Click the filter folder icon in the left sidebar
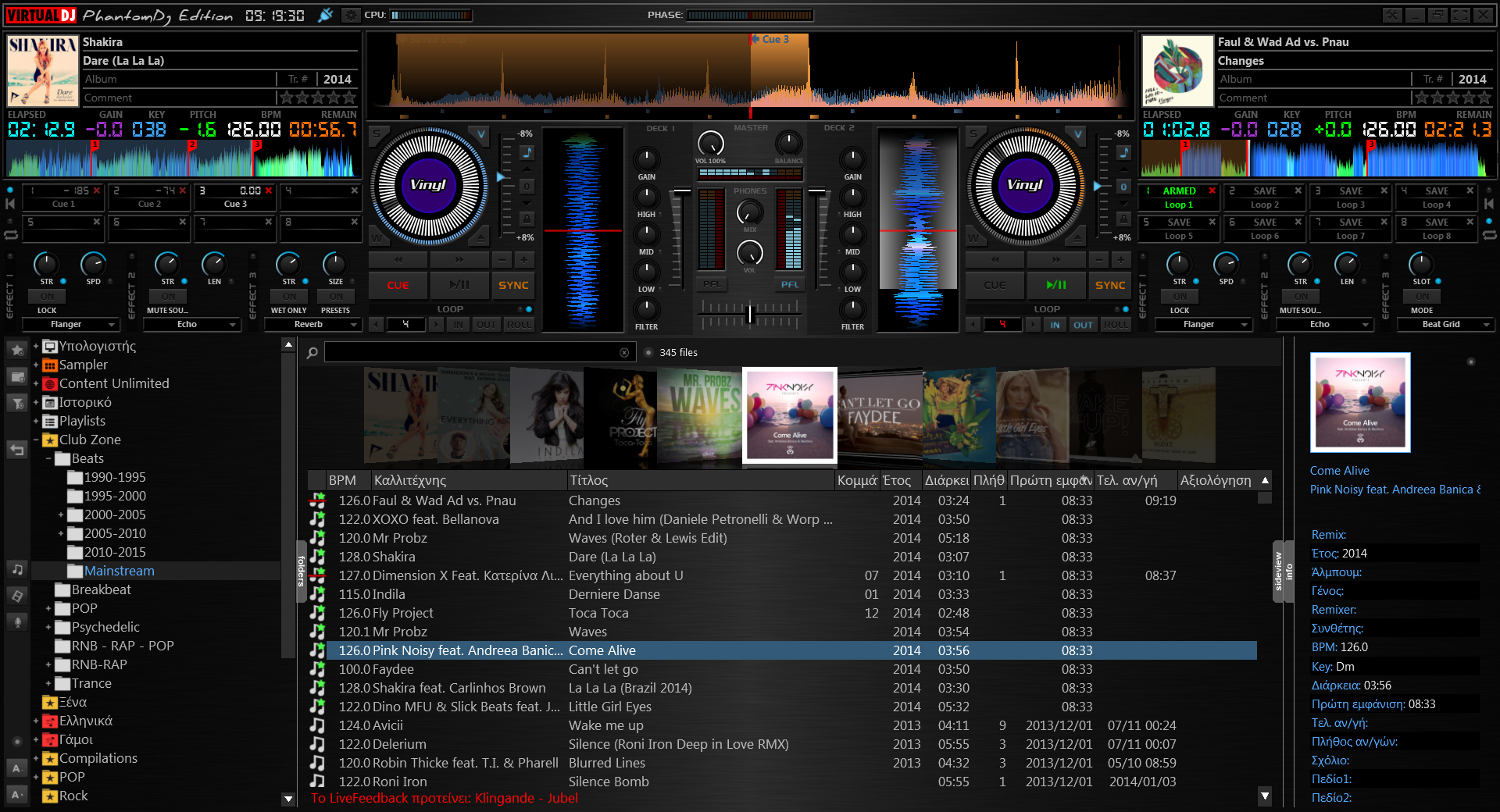The image size is (1500, 812). [x=16, y=403]
